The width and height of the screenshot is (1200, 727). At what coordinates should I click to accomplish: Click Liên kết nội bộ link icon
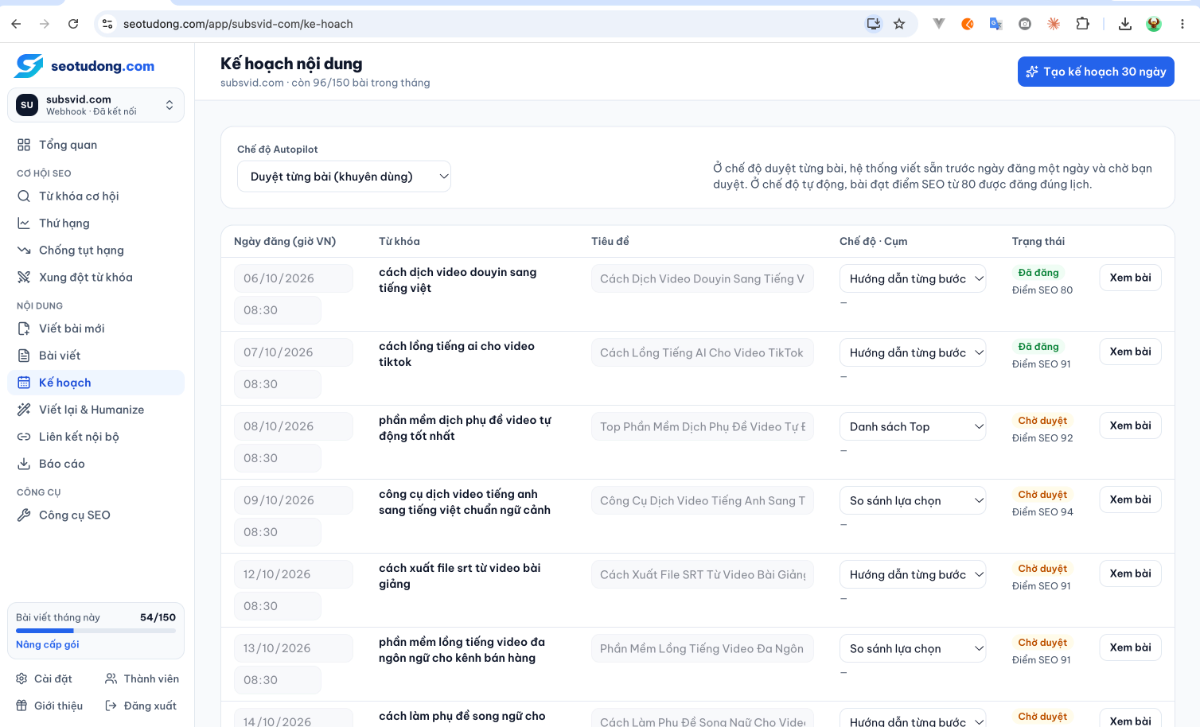24,436
